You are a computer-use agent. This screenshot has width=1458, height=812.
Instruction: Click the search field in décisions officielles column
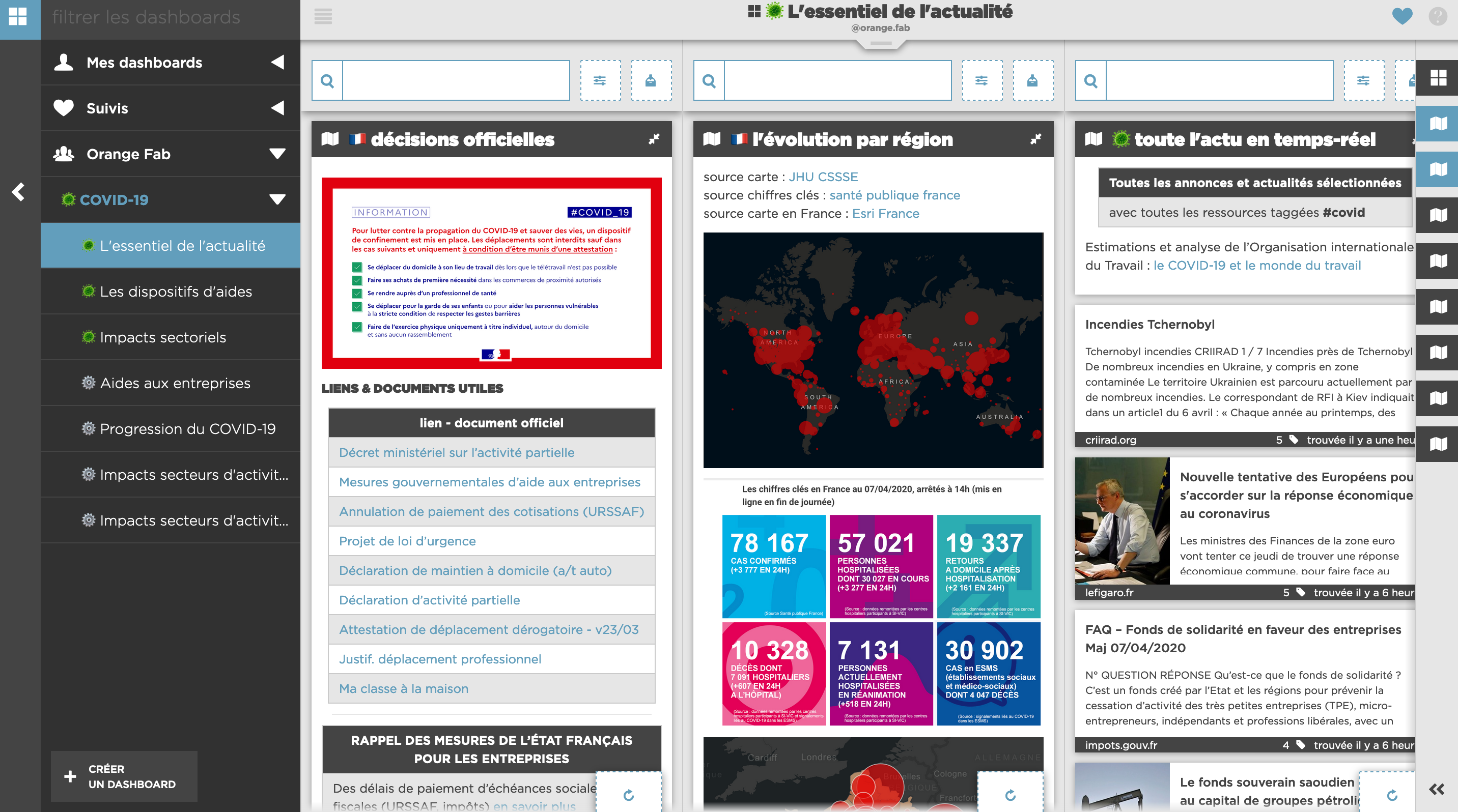tap(456, 81)
